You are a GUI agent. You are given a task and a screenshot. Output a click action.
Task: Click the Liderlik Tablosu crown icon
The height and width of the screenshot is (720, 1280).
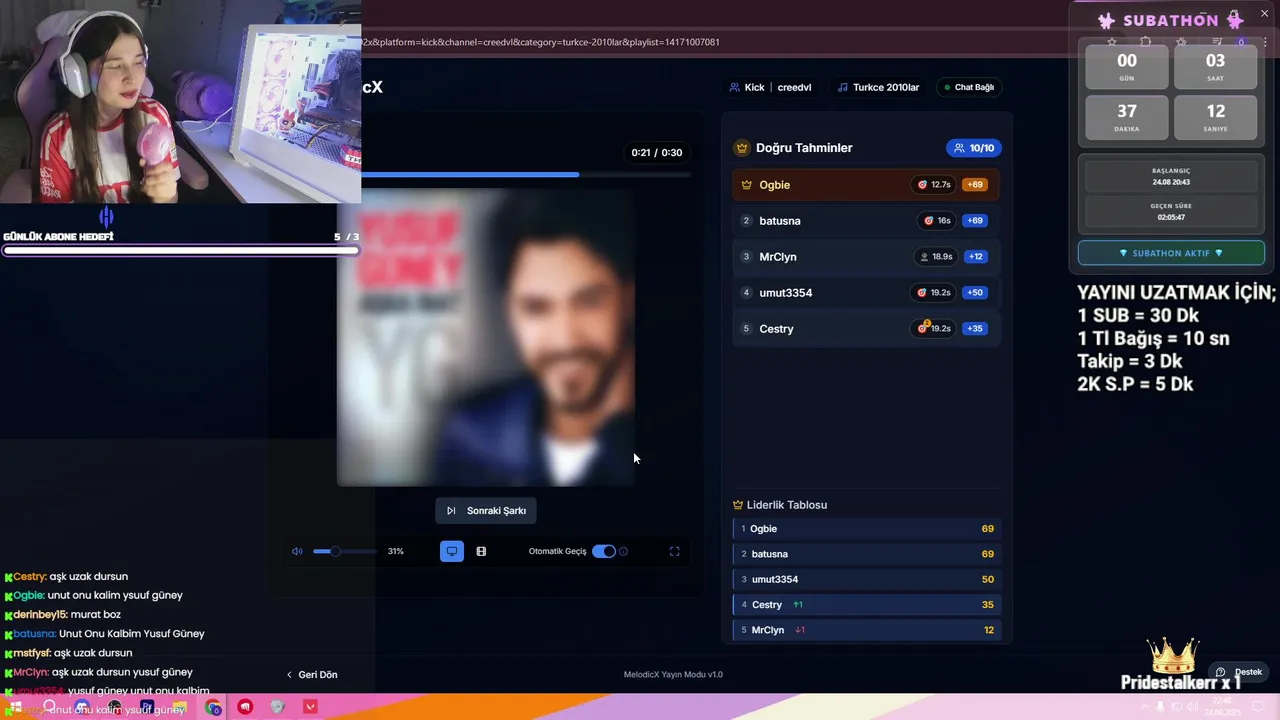pos(738,505)
